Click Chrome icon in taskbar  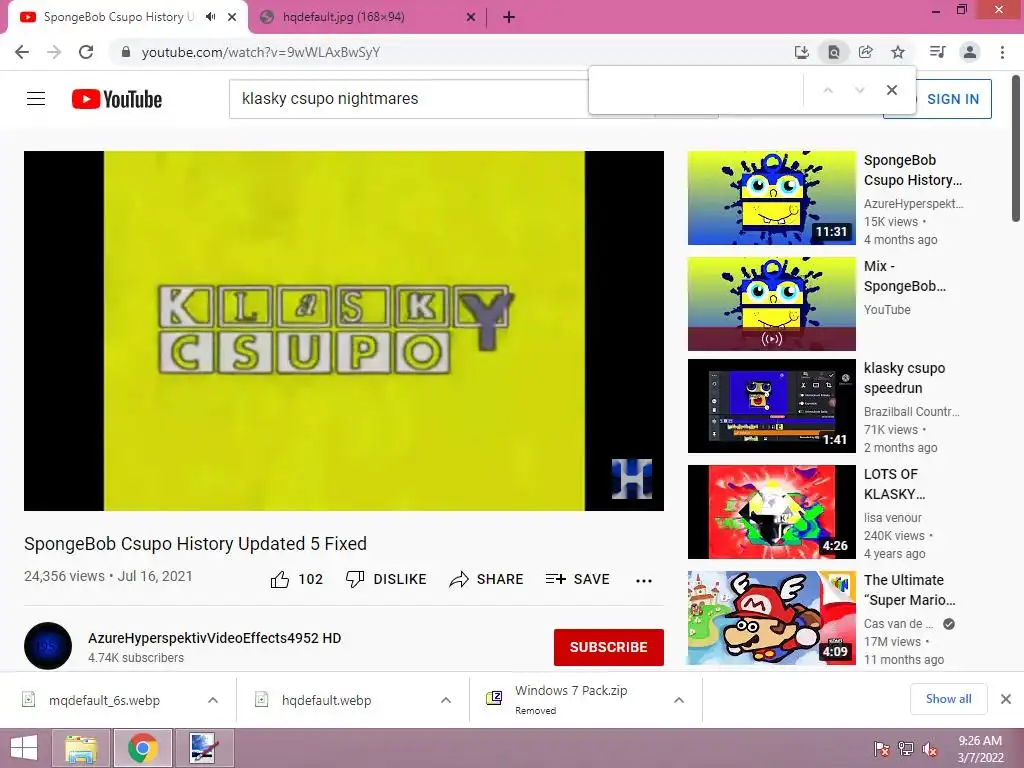[x=142, y=748]
